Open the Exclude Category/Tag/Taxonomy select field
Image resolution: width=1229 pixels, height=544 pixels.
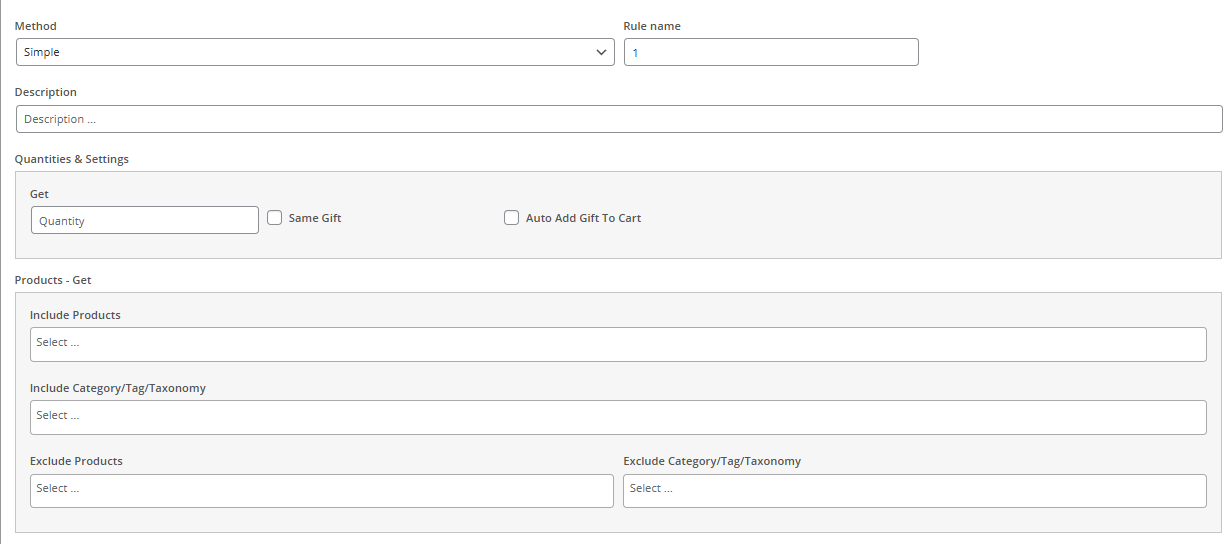(x=914, y=490)
